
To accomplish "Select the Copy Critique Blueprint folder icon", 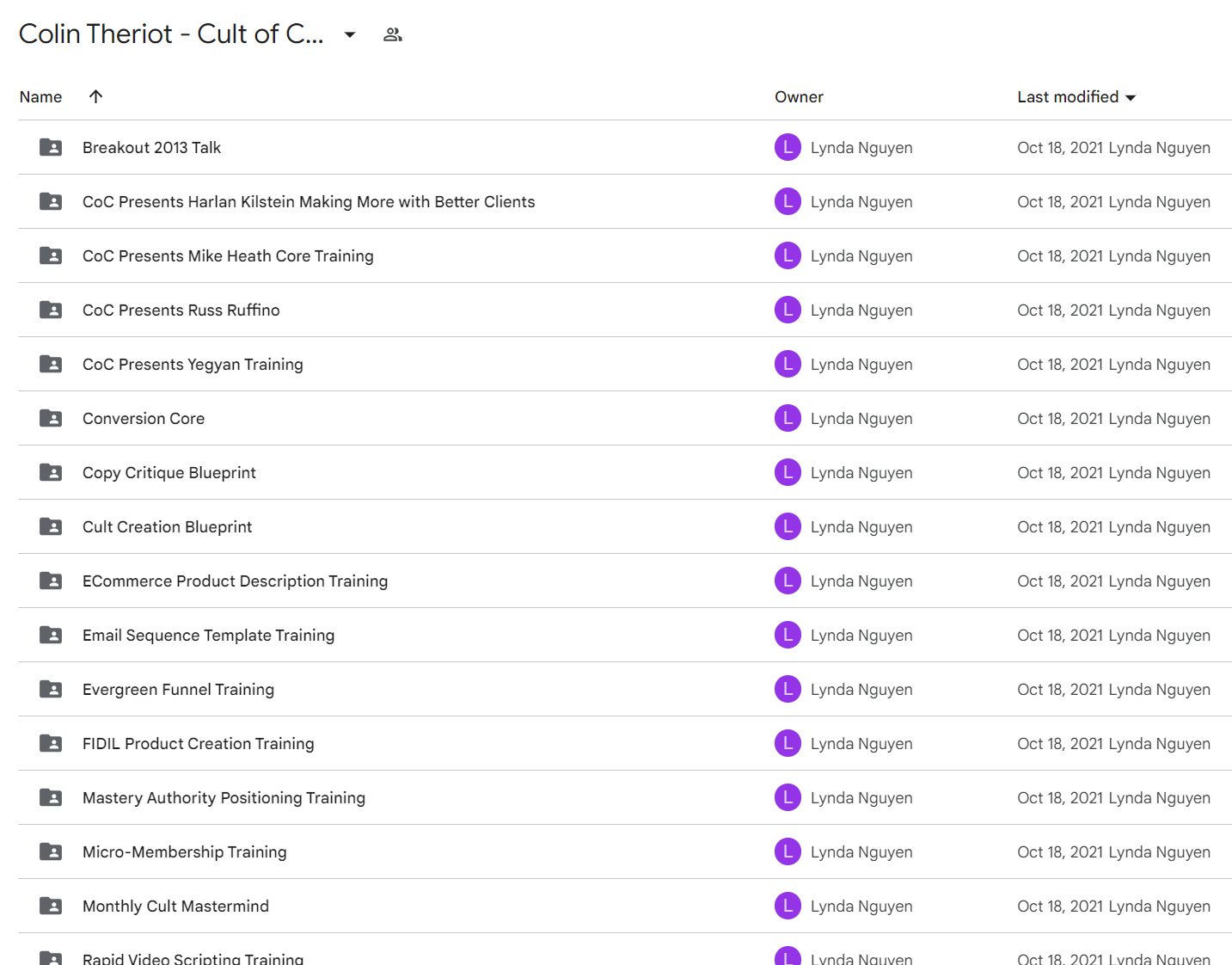I will [51, 472].
